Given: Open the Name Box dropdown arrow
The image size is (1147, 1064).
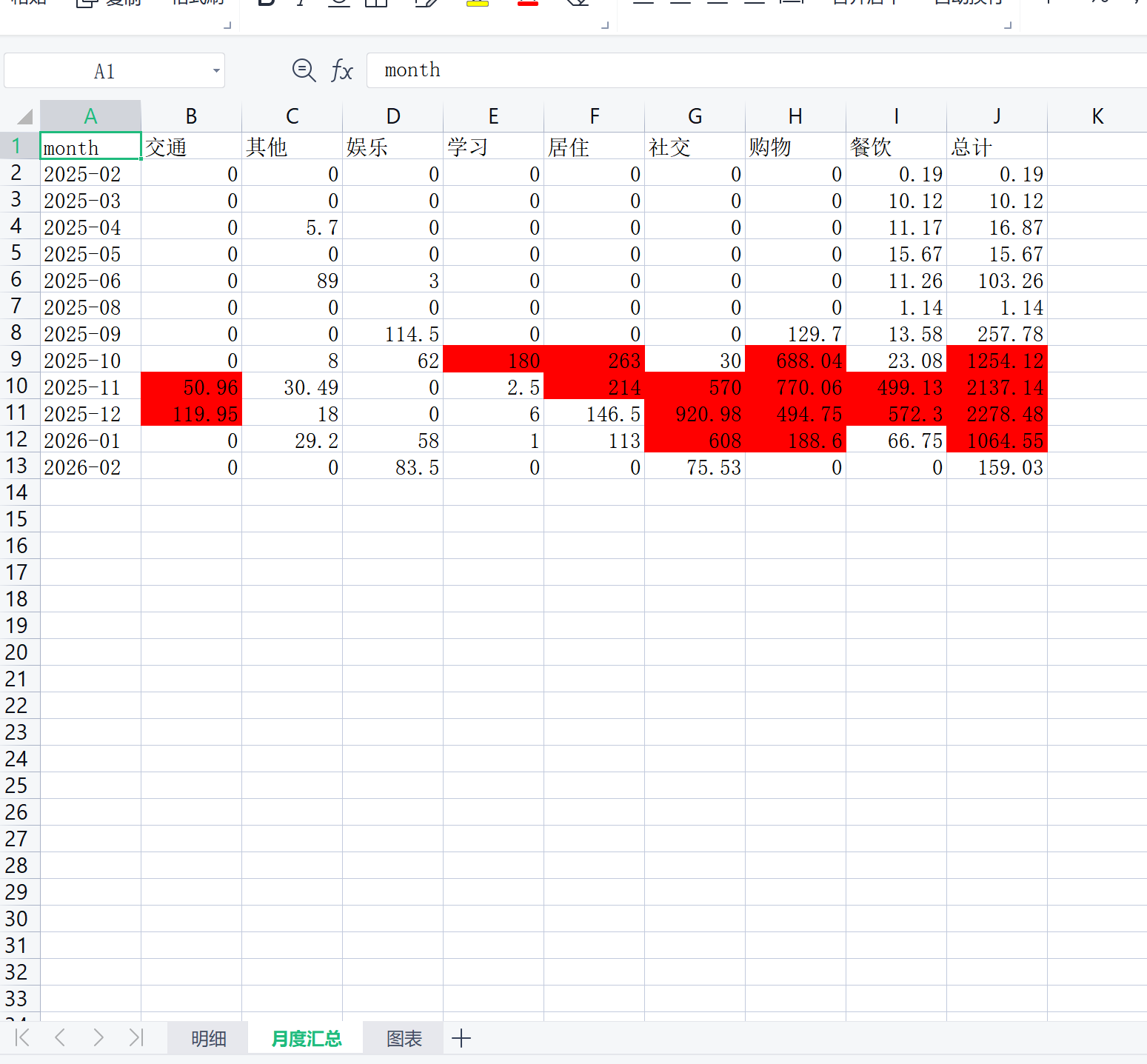Looking at the screenshot, I should [216, 71].
